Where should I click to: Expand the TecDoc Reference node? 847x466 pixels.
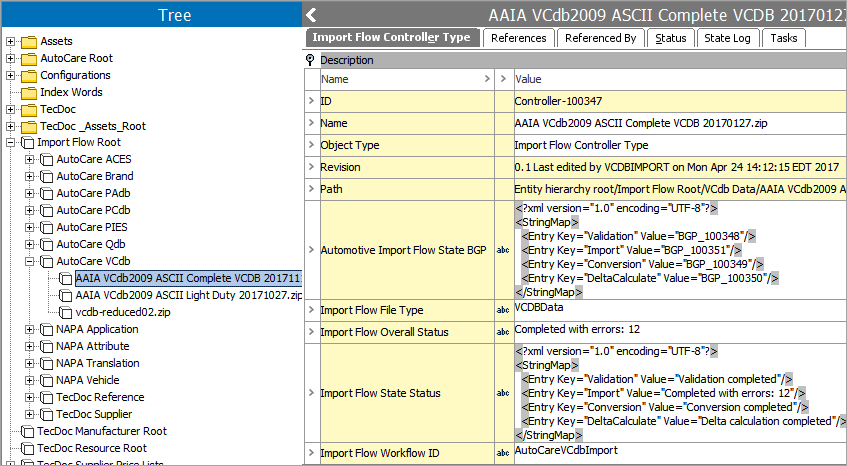(x=30, y=397)
